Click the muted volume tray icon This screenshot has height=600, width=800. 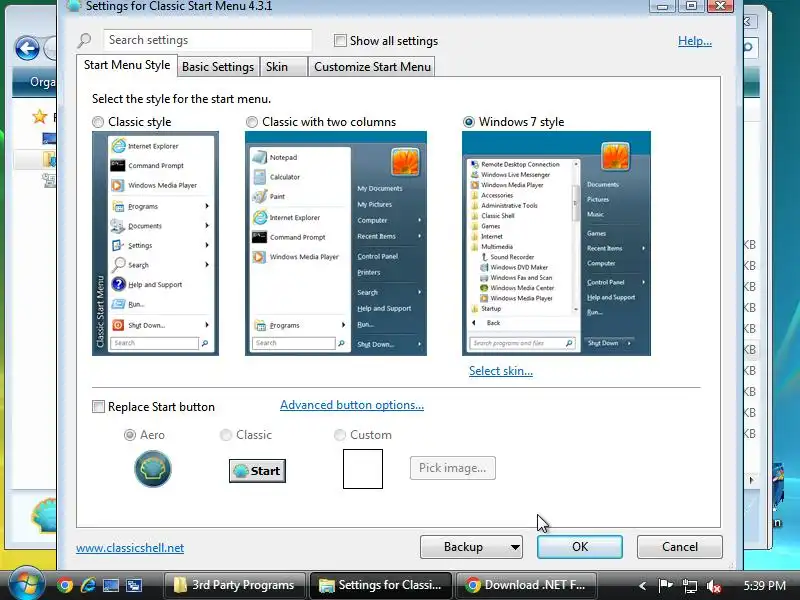(713, 586)
